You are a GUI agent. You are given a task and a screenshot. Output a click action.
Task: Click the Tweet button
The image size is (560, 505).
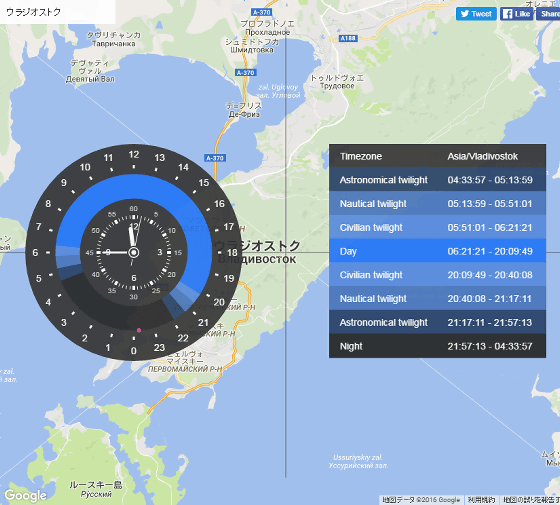coord(476,14)
